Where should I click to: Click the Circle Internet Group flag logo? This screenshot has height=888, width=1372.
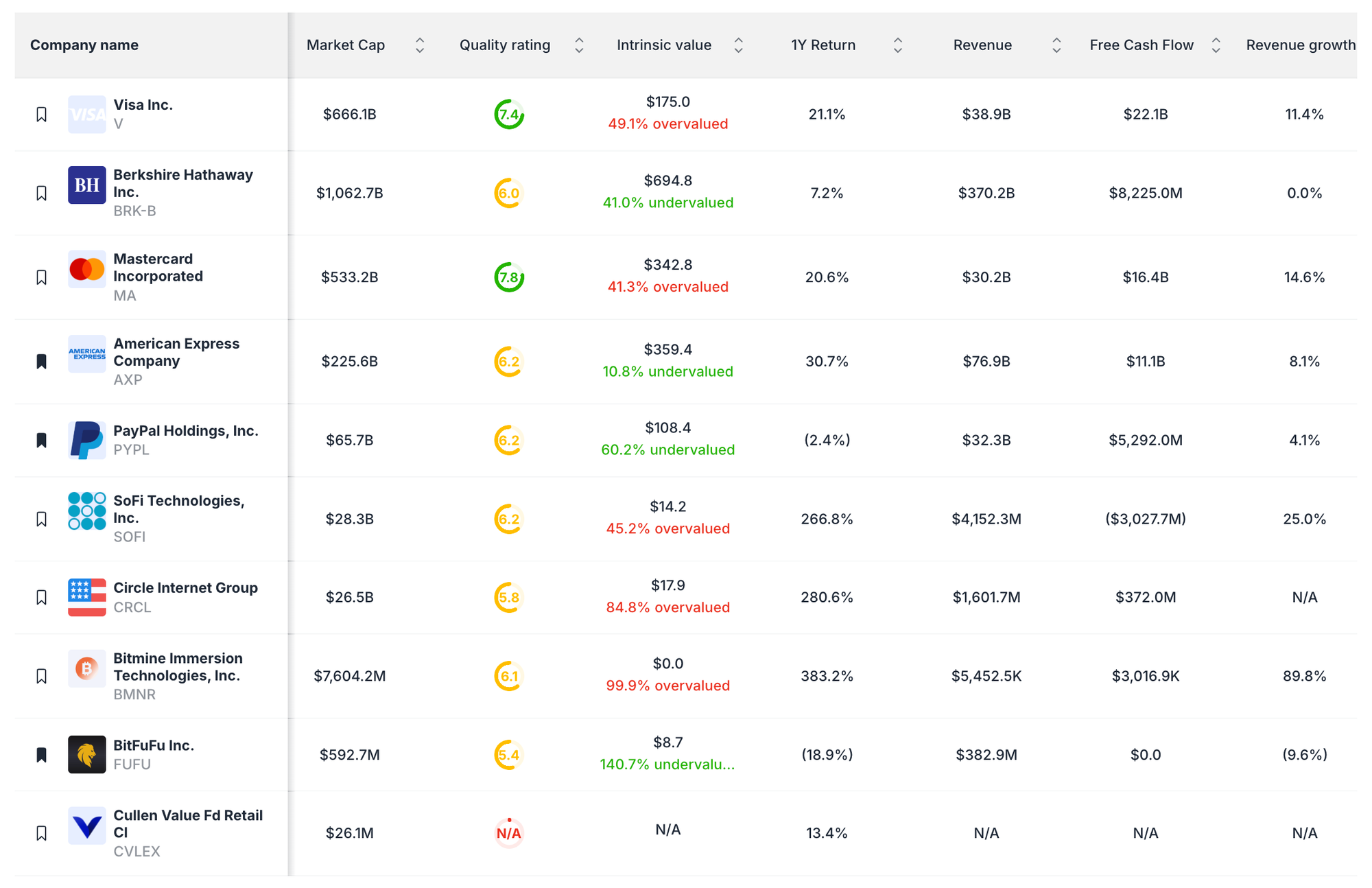click(x=86, y=596)
